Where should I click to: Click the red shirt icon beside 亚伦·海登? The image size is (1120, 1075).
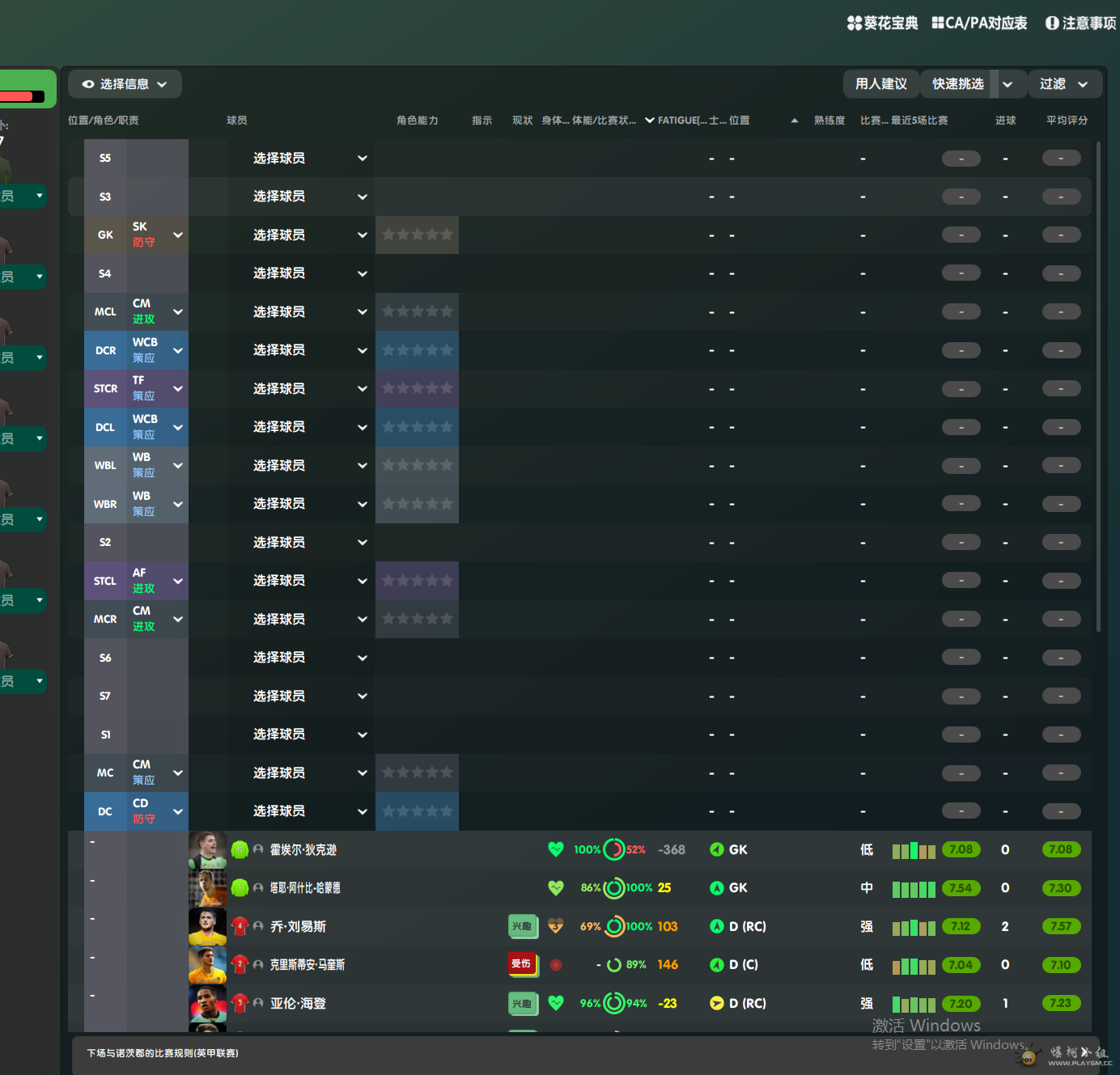(x=240, y=1003)
